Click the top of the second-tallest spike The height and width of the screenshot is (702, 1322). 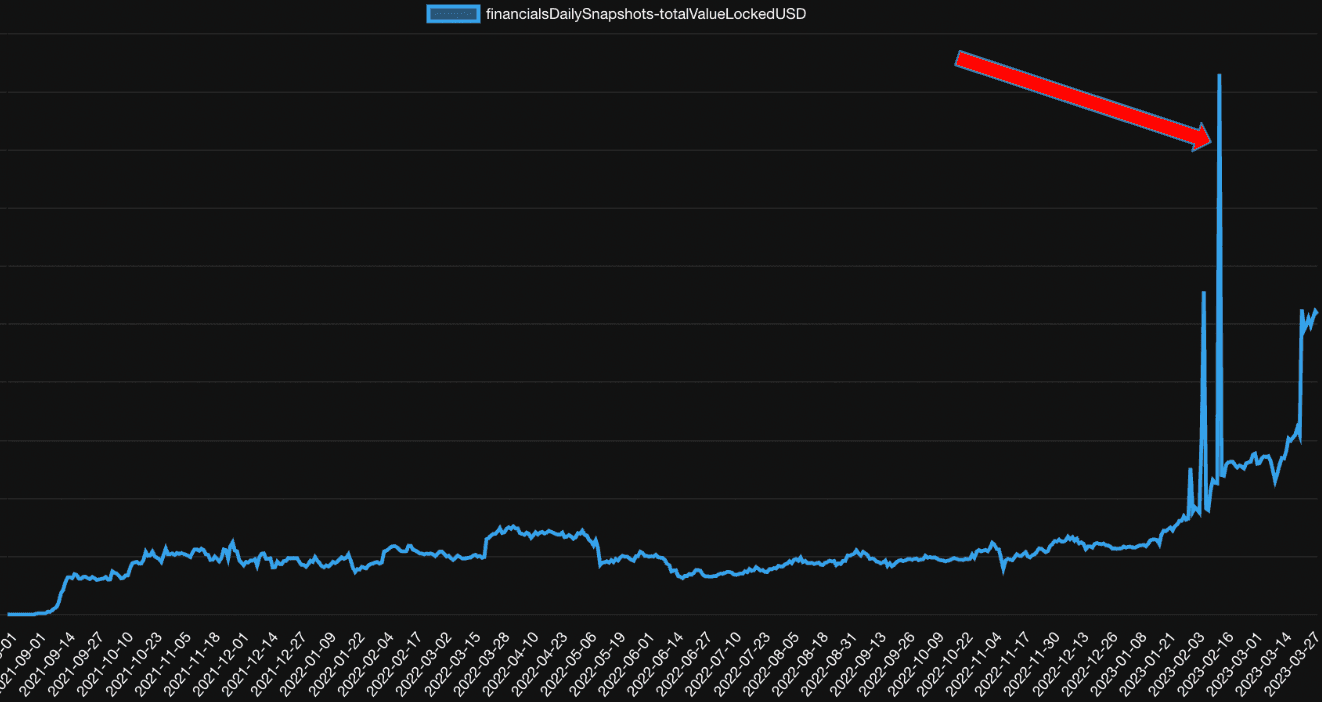(1203, 292)
